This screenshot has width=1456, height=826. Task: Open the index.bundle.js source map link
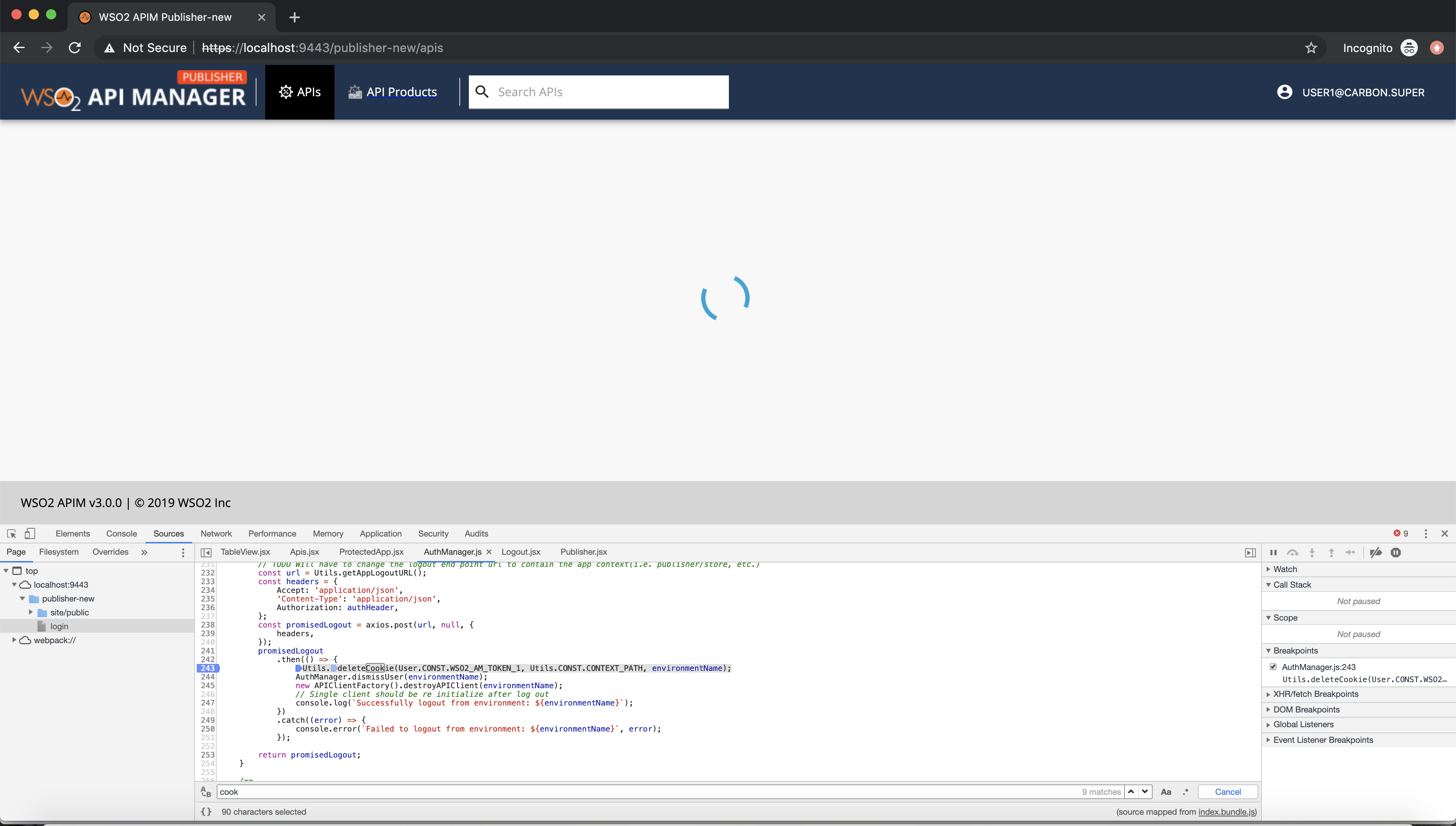click(x=1225, y=812)
